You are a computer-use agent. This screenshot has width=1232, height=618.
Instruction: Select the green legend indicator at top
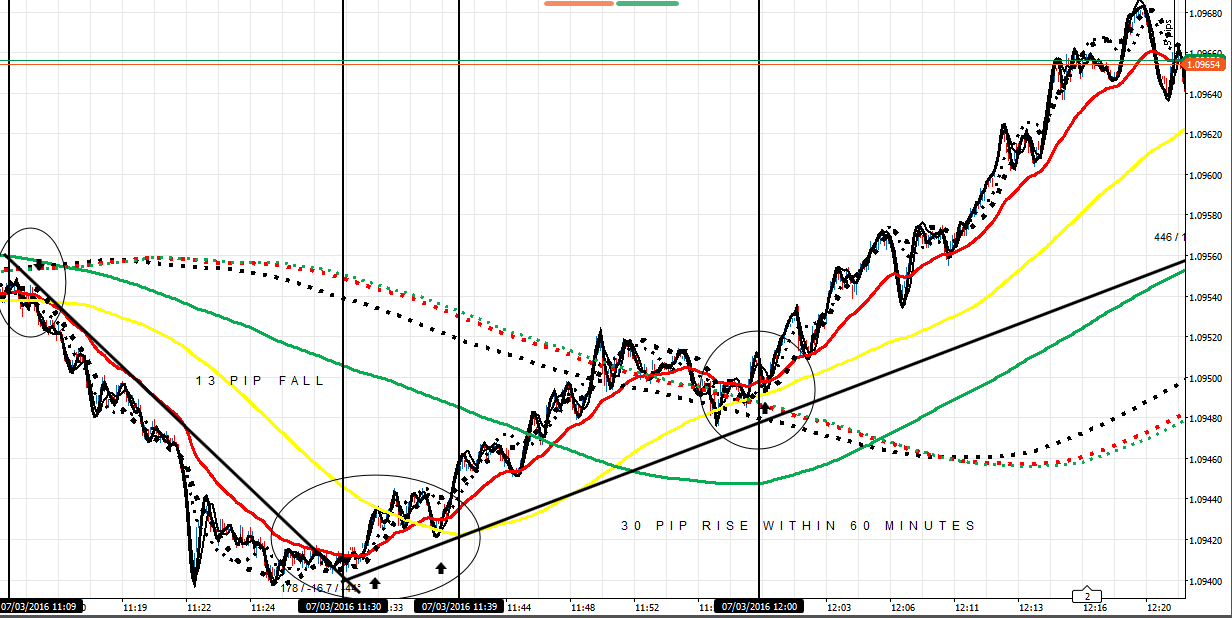click(650, 5)
